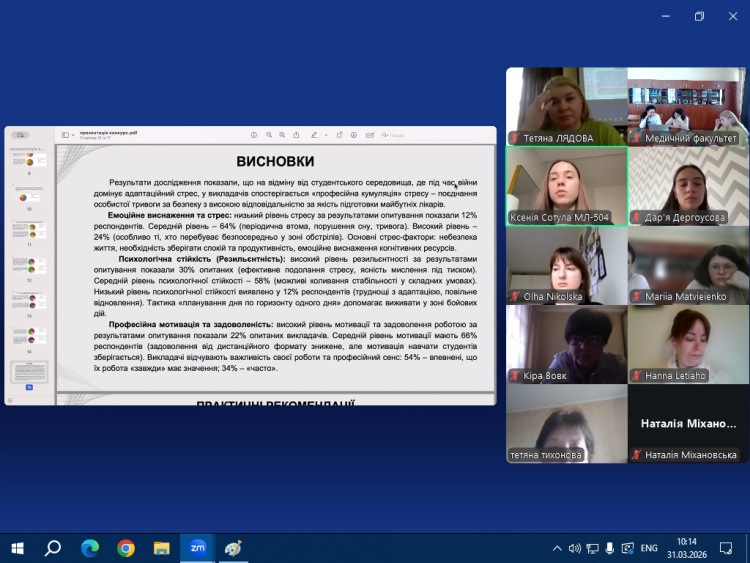This screenshot has height=563, width=750.
Task: Open the markup pen dropdown arrow
Action: point(325,134)
